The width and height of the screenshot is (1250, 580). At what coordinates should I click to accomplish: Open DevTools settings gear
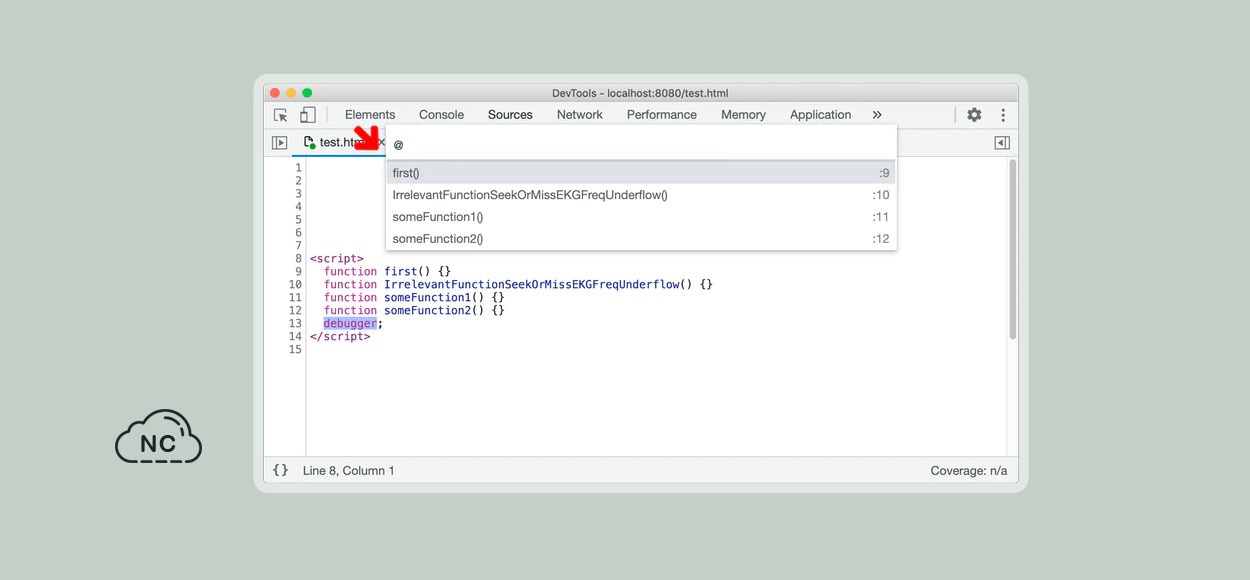(x=974, y=115)
